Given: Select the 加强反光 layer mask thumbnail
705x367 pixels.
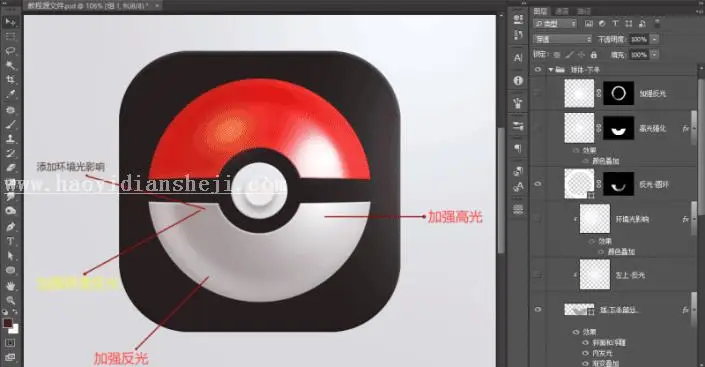Looking at the screenshot, I should click(x=619, y=93).
